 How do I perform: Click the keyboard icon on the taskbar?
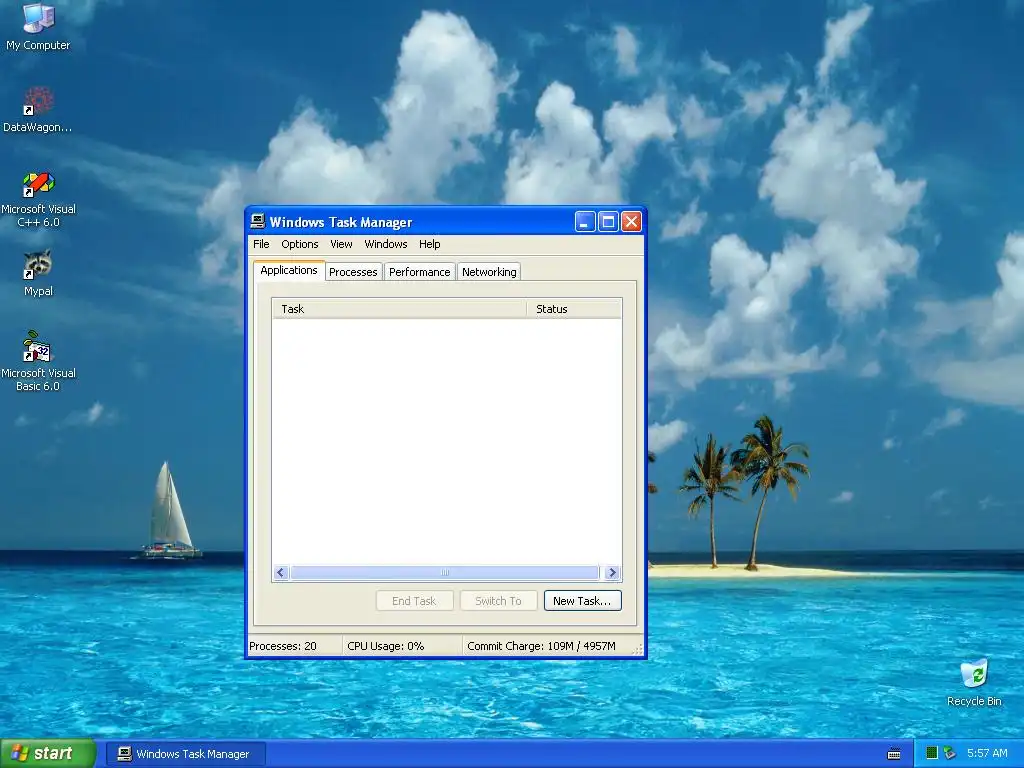click(x=894, y=754)
